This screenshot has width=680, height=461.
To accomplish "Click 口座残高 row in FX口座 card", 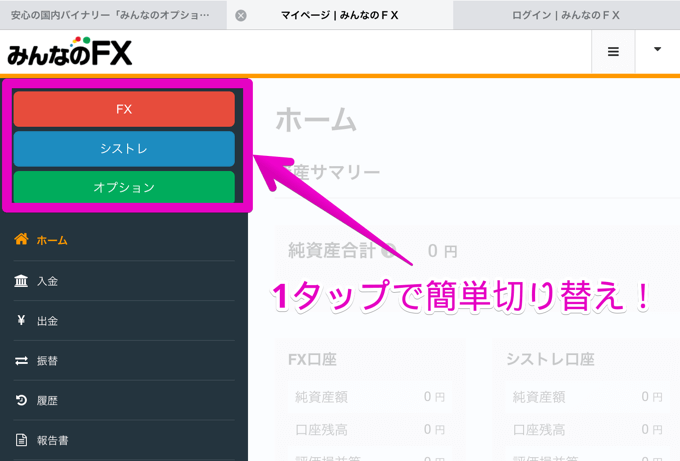I will pos(370,430).
